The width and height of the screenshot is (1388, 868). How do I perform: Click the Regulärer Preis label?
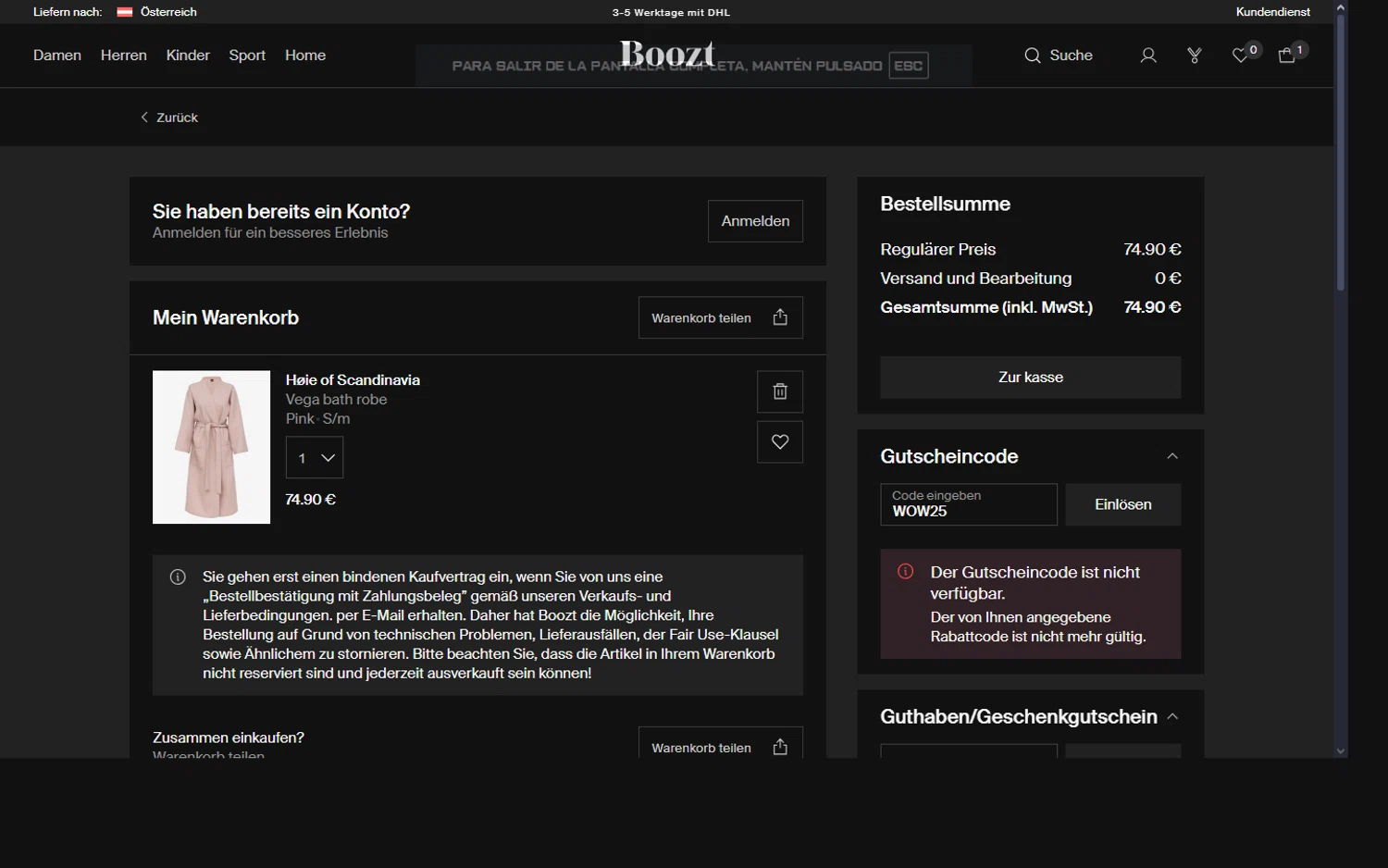(x=938, y=250)
